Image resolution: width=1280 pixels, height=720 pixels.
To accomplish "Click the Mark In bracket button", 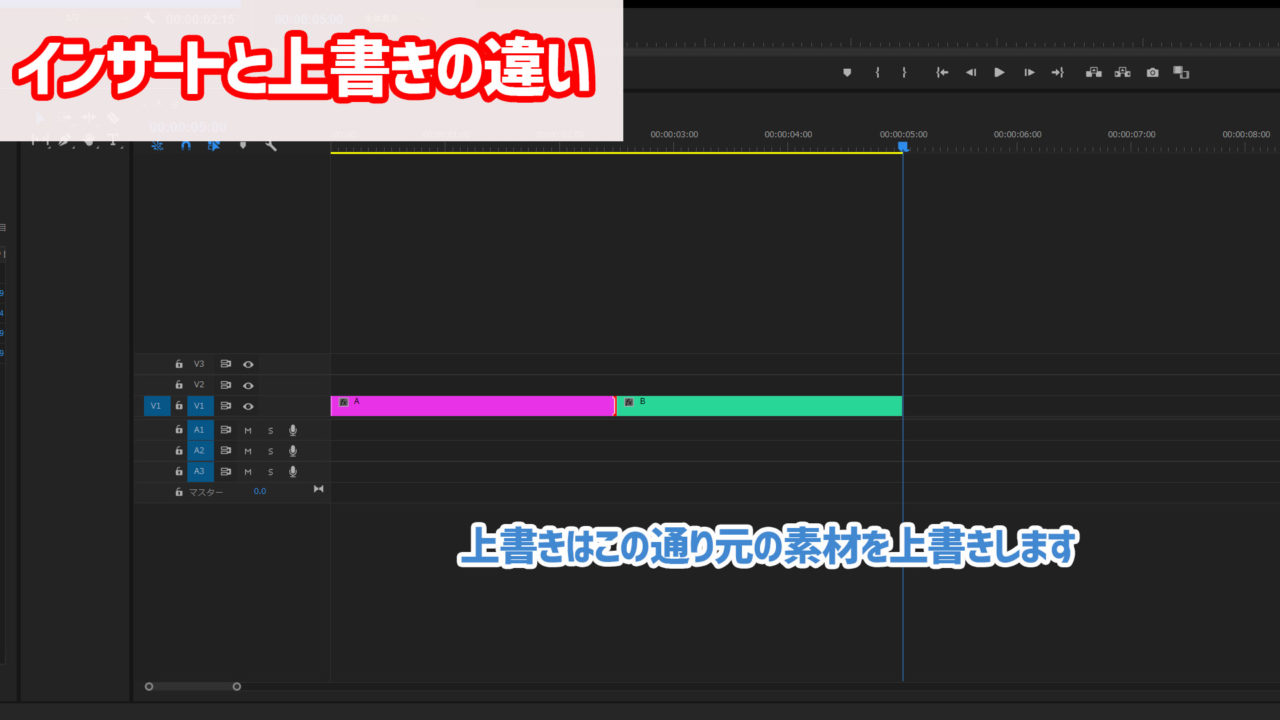I will [x=877, y=72].
